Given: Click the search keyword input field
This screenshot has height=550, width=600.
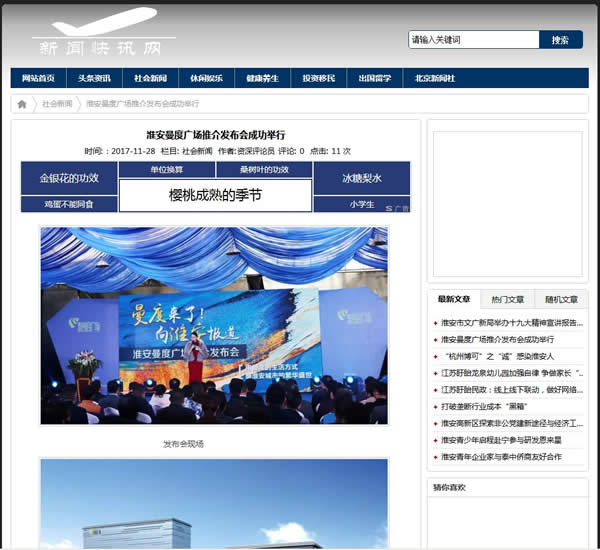Looking at the screenshot, I should (473, 40).
